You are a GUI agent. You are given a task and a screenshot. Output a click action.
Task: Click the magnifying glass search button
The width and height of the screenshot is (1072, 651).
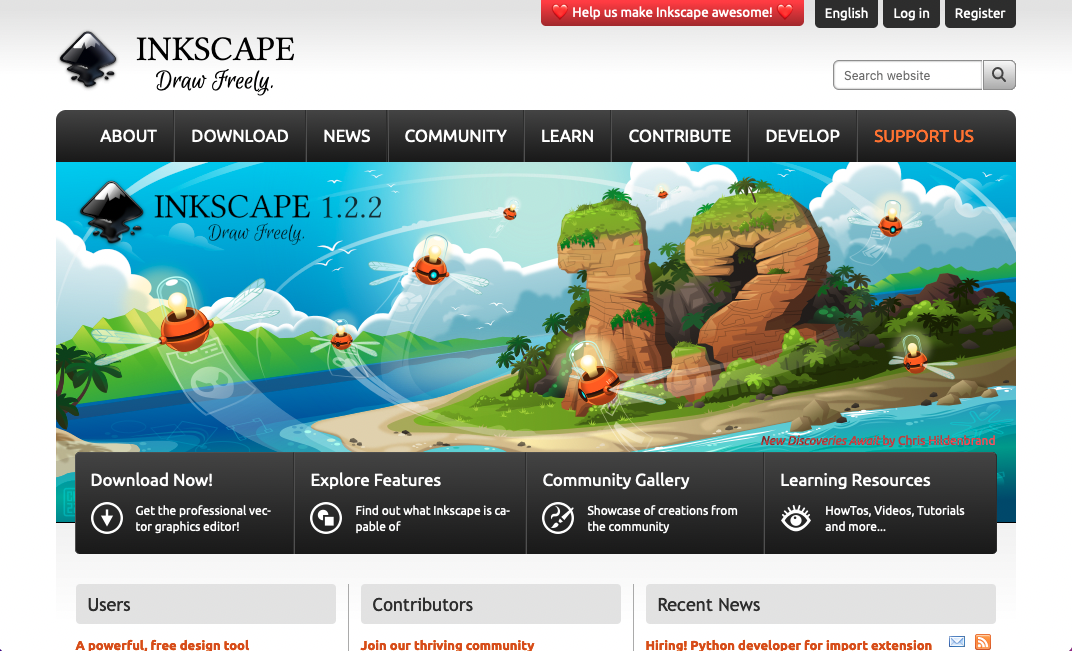click(999, 75)
